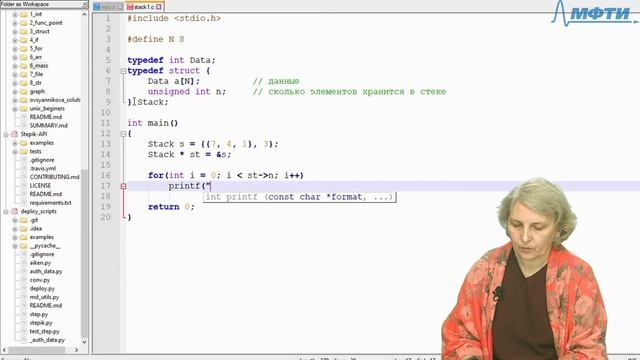The width and height of the screenshot is (640, 360).
Task: Click the 7_file folder icon
Action: pos(24,74)
